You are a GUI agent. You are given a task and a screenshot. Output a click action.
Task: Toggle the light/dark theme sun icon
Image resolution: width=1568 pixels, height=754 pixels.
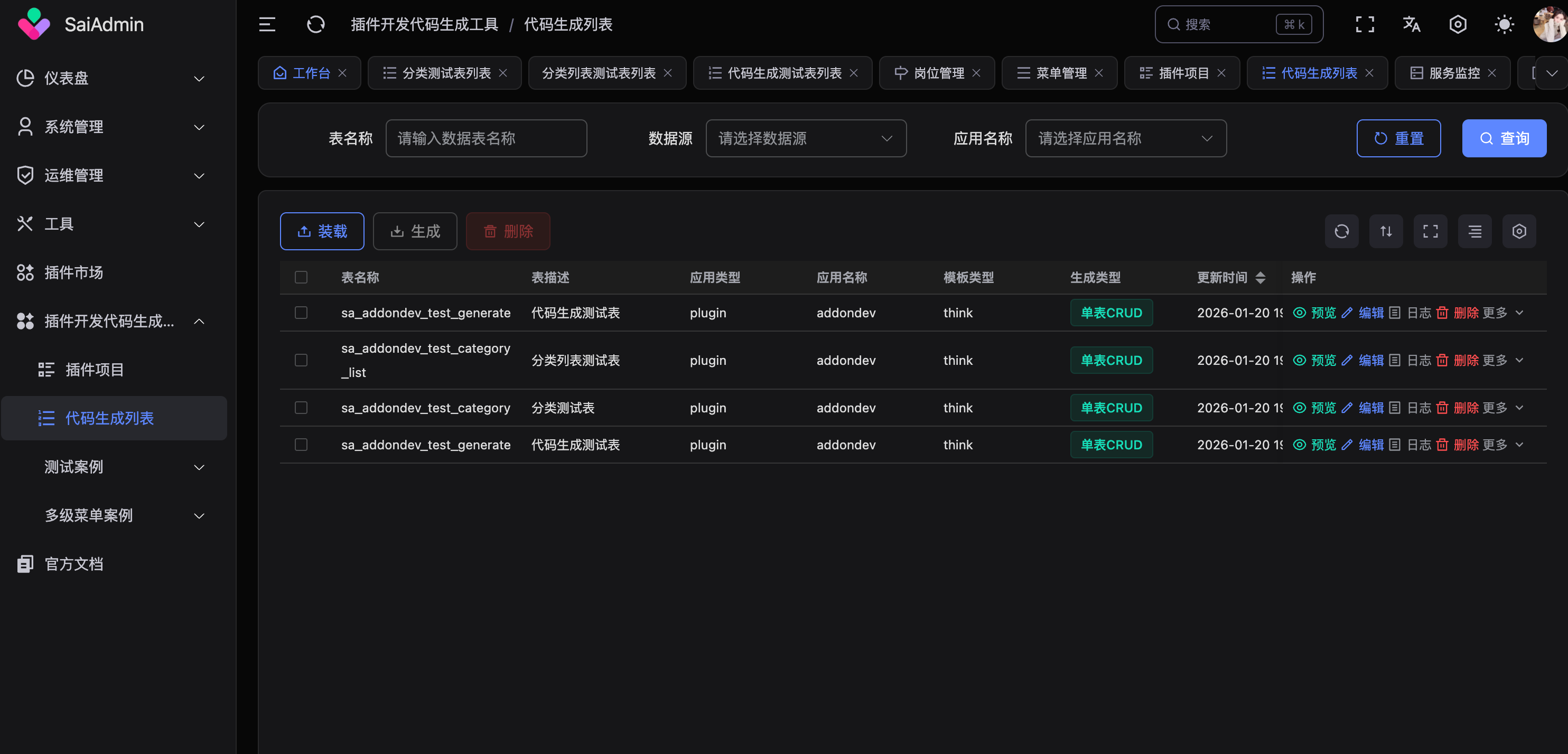click(x=1504, y=24)
